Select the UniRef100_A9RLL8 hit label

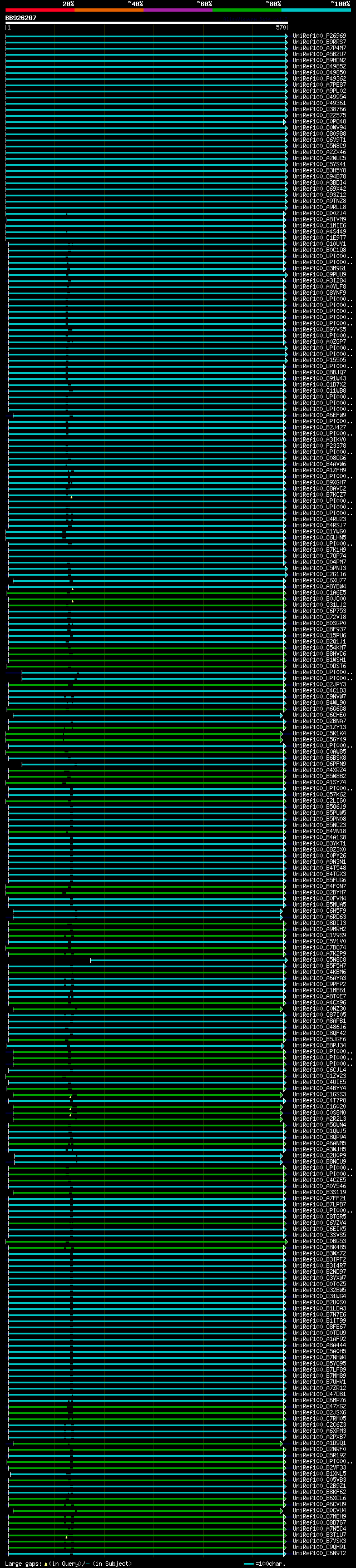319,207
